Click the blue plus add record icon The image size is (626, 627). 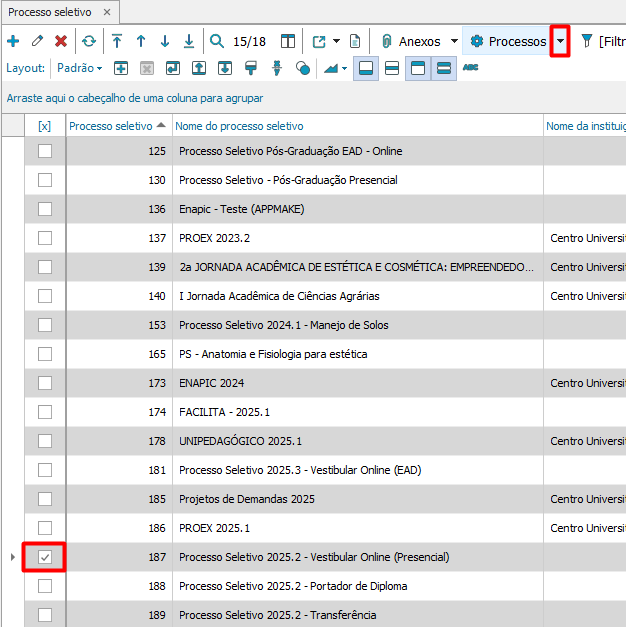[13, 41]
